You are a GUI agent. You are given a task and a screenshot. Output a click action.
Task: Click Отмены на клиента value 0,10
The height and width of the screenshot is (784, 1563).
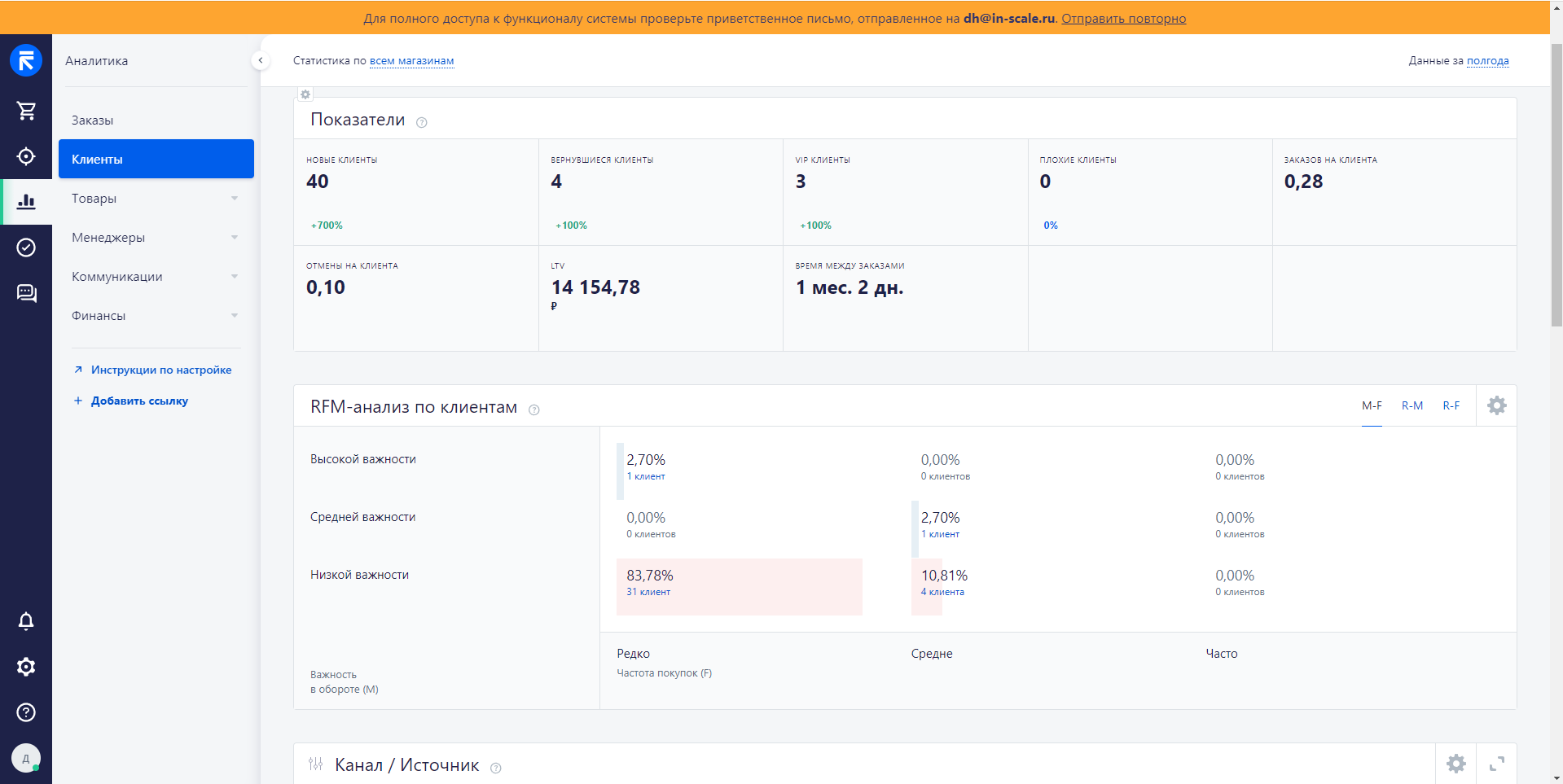pyautogui.click(x=326, y=287)
